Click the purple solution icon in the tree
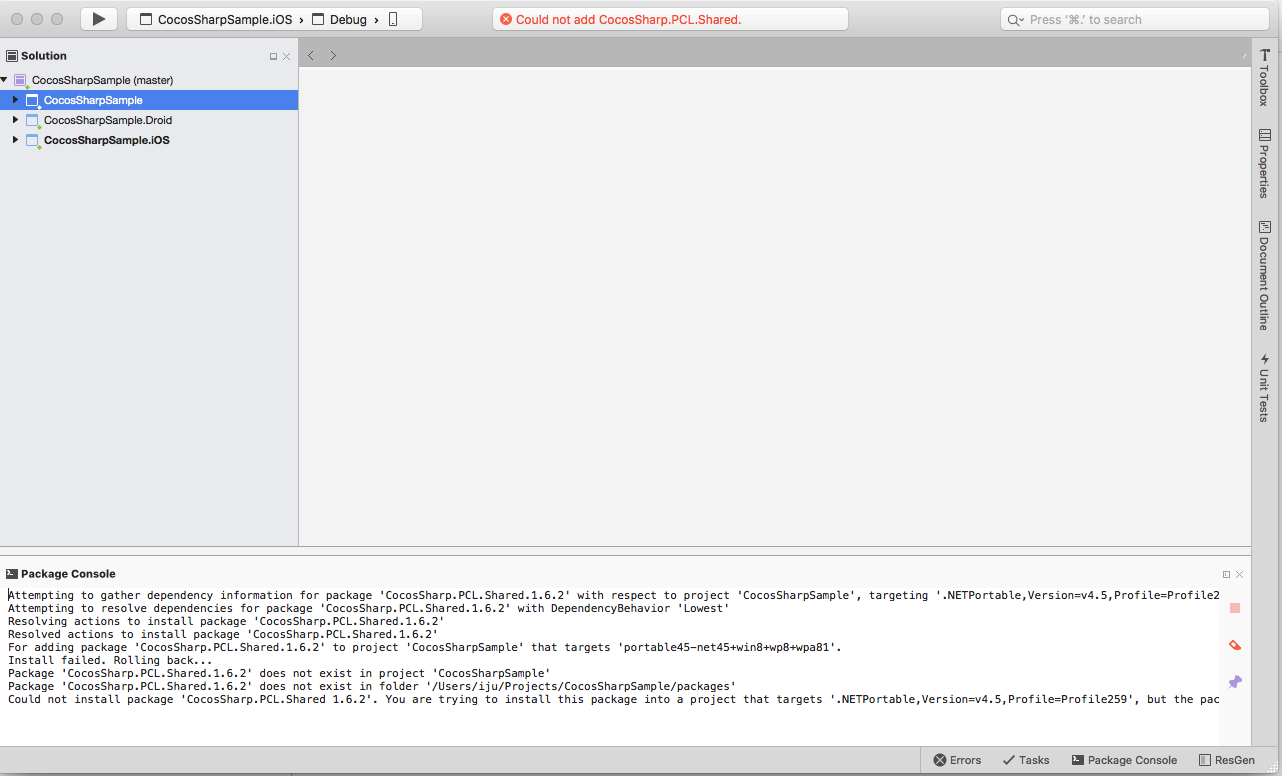Screen dimensions: 1282x776 point(20,80)
